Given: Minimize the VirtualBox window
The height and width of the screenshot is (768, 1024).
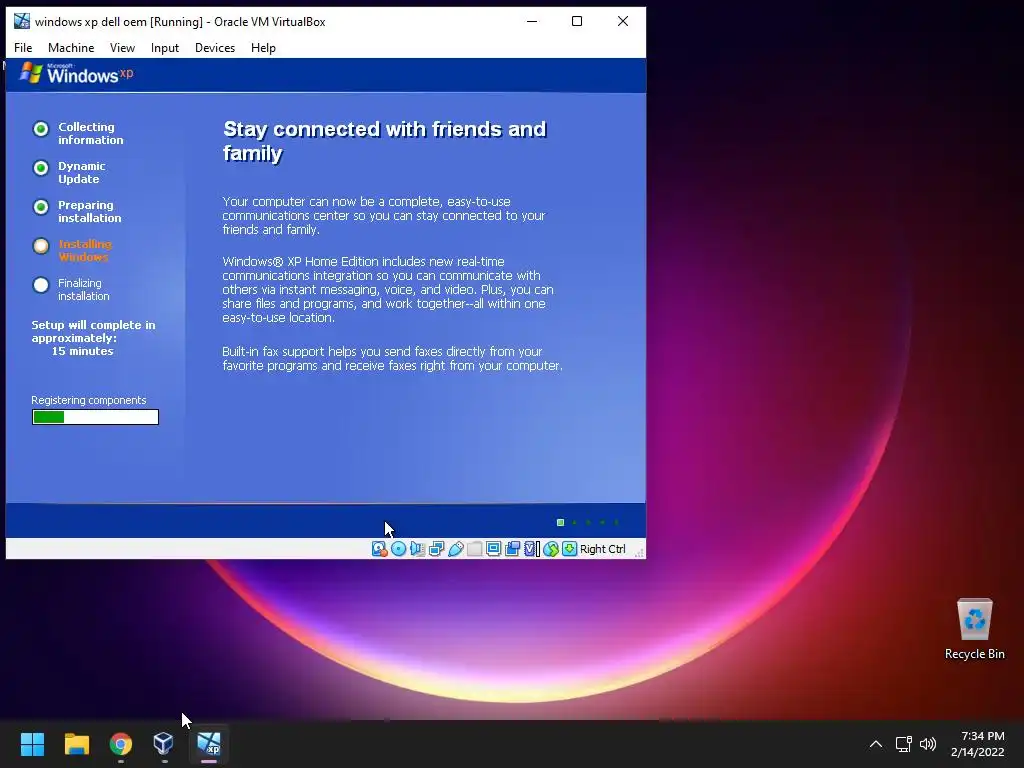Looking at the screenshot, I should (532, 22).
